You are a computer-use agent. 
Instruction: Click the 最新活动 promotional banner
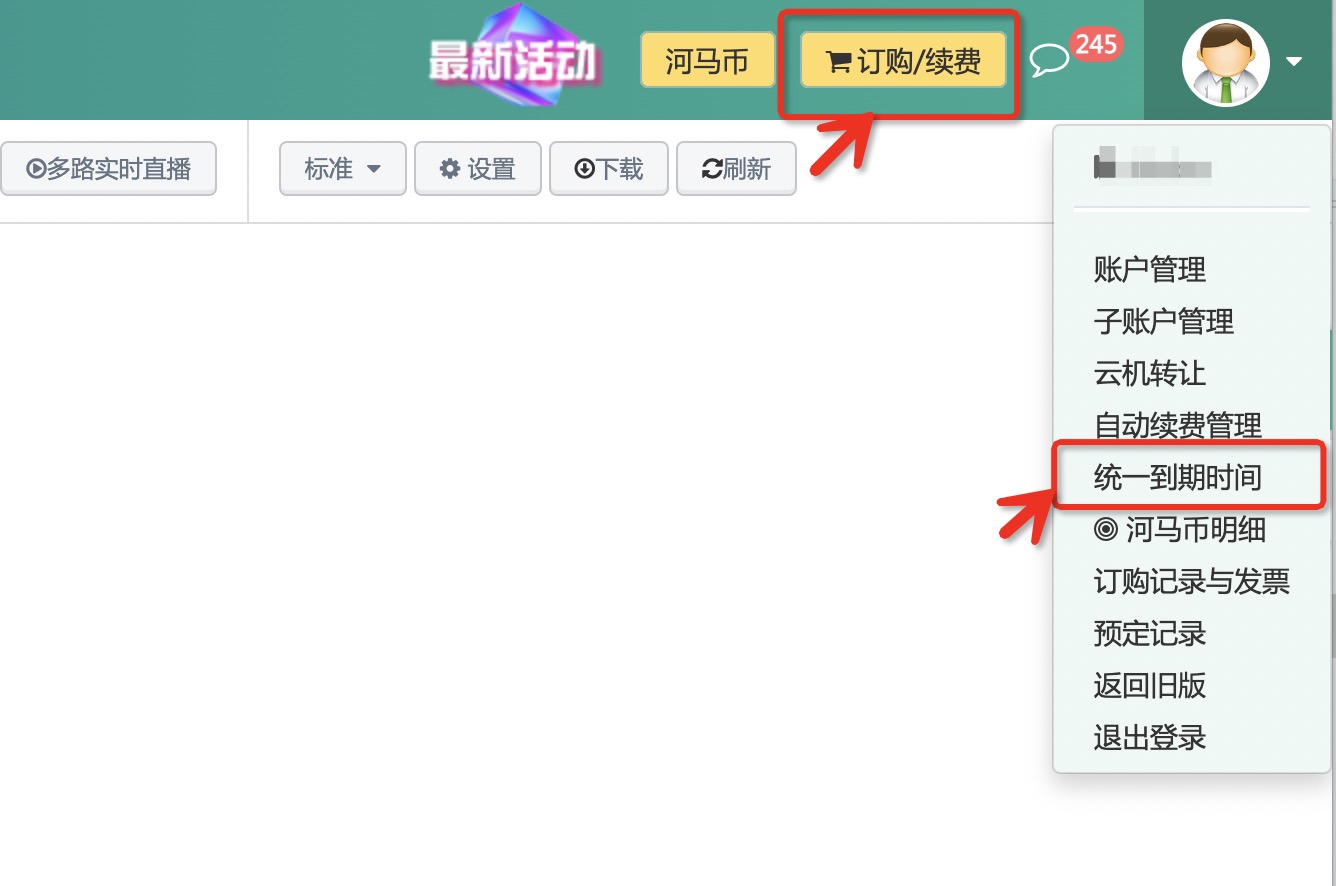(x=515, y=58)
